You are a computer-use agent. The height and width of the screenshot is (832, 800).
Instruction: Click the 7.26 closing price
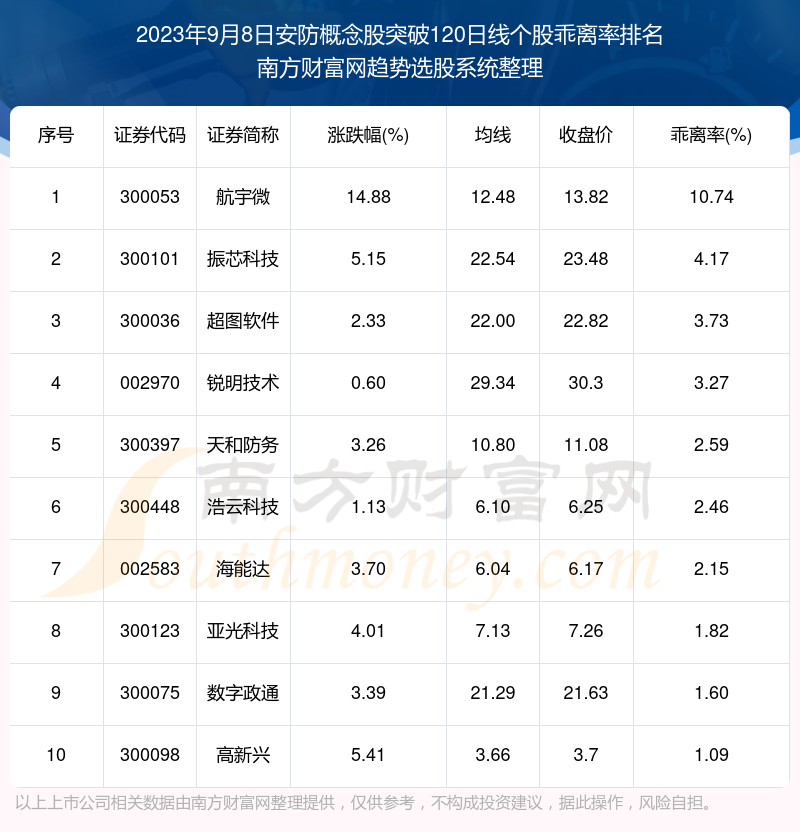[586, 631]
